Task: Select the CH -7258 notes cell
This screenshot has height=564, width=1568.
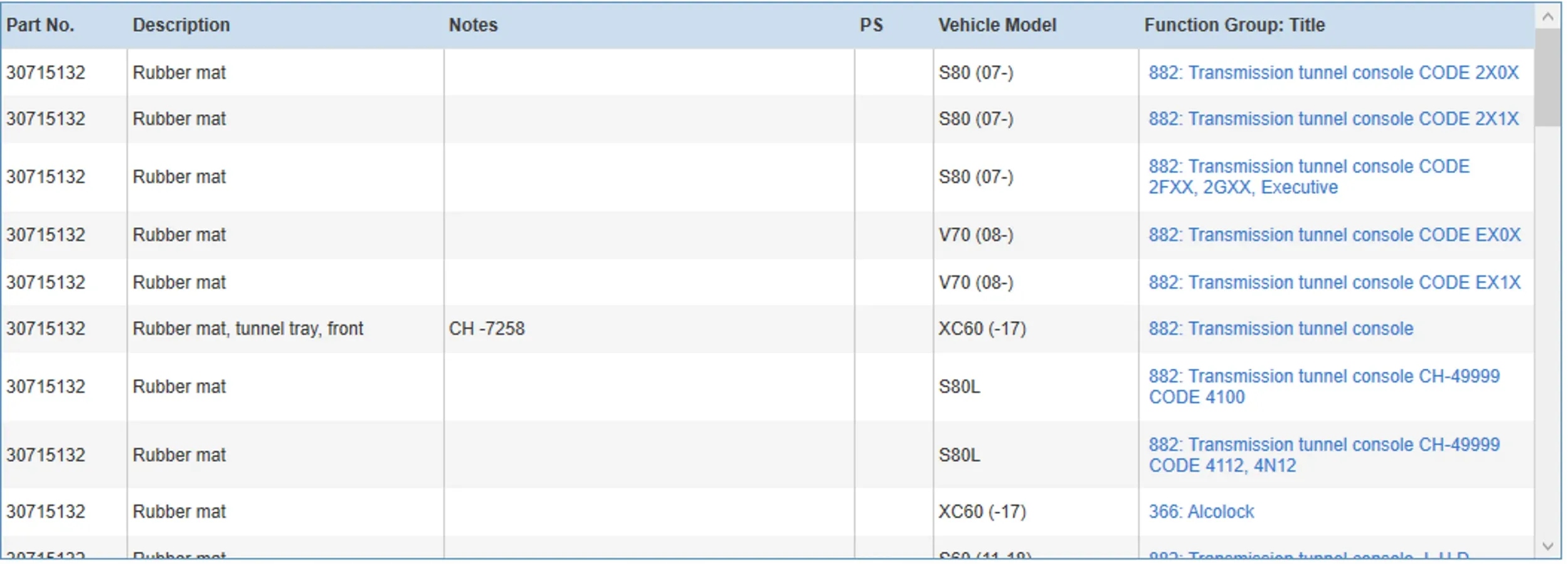Action: [487, 329]
